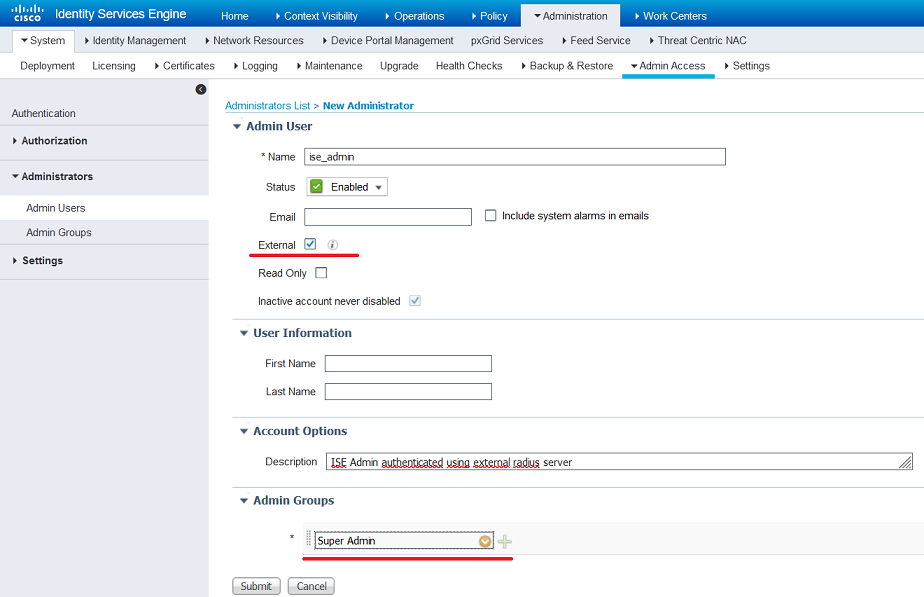
Task: Click the Submit button
Action: [x=256, y=586]
